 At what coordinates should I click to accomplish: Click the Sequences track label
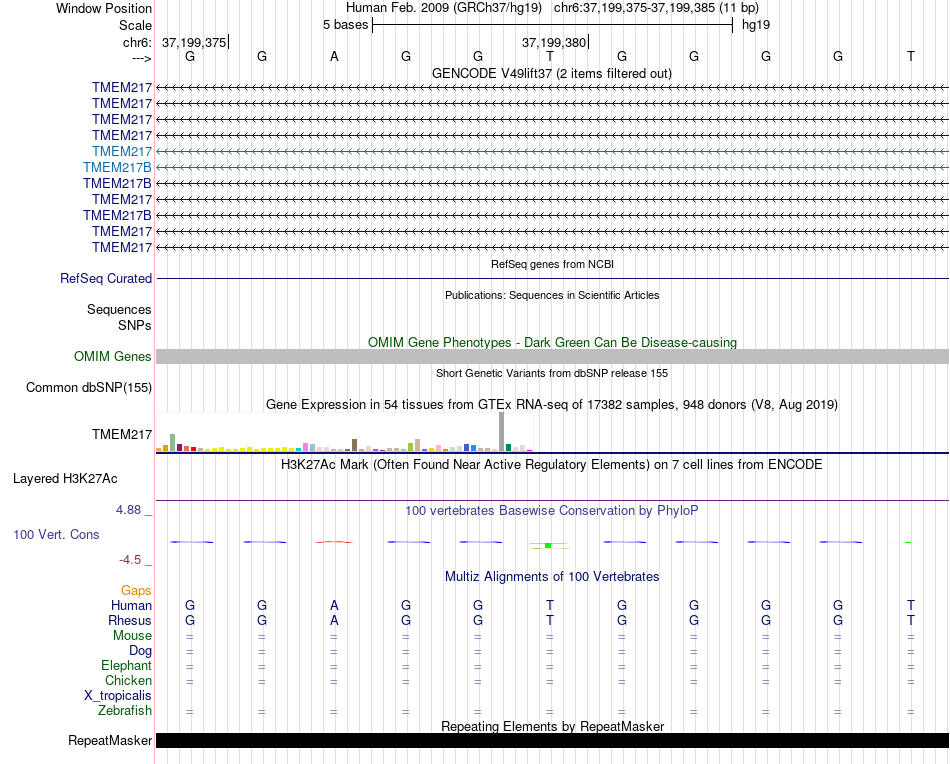(x=119, y=310)
